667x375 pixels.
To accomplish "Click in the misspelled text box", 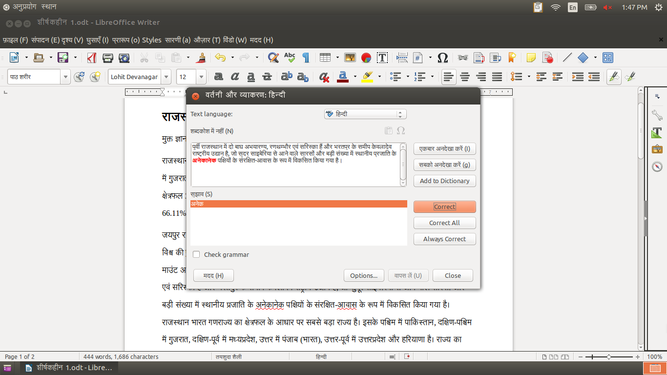I will tap(296, 164).
